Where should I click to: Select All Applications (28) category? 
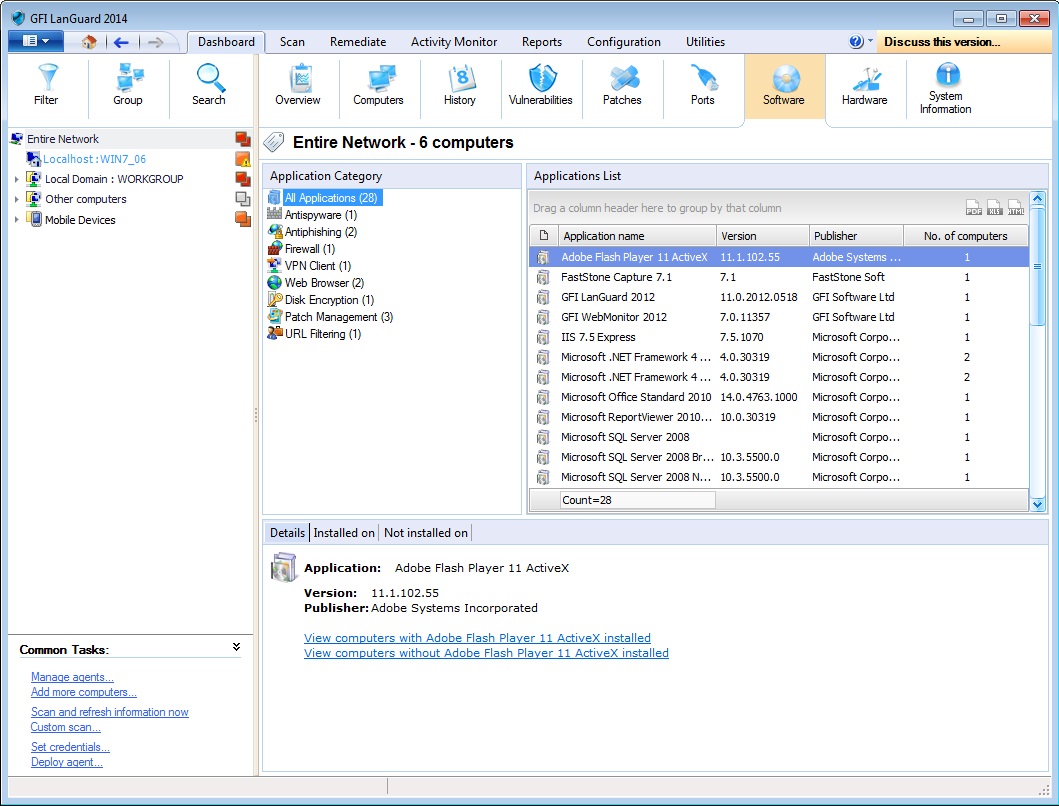(331, 198)
